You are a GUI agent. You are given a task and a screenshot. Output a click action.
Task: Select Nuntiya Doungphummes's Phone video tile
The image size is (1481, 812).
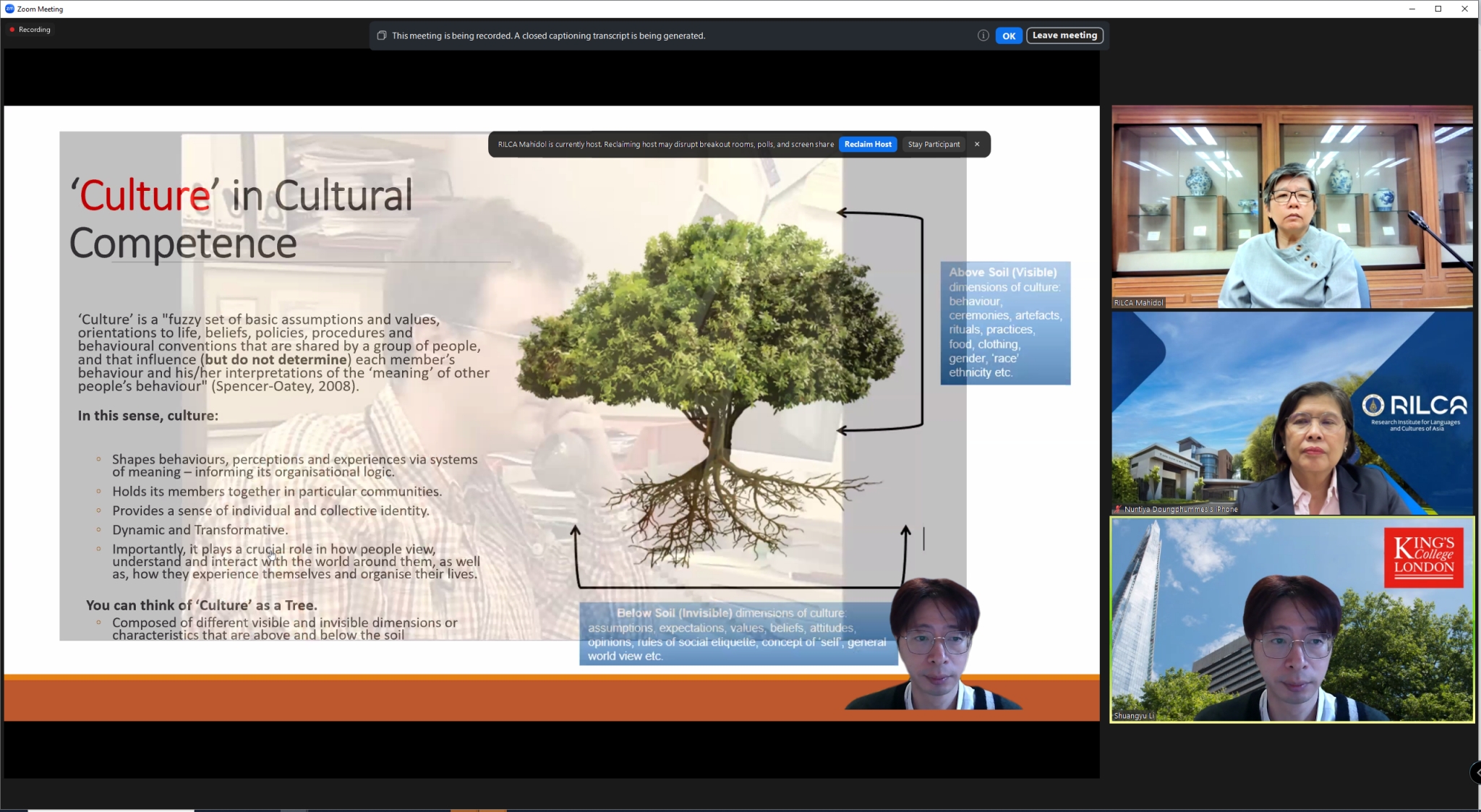click(x=1292, y=413)
